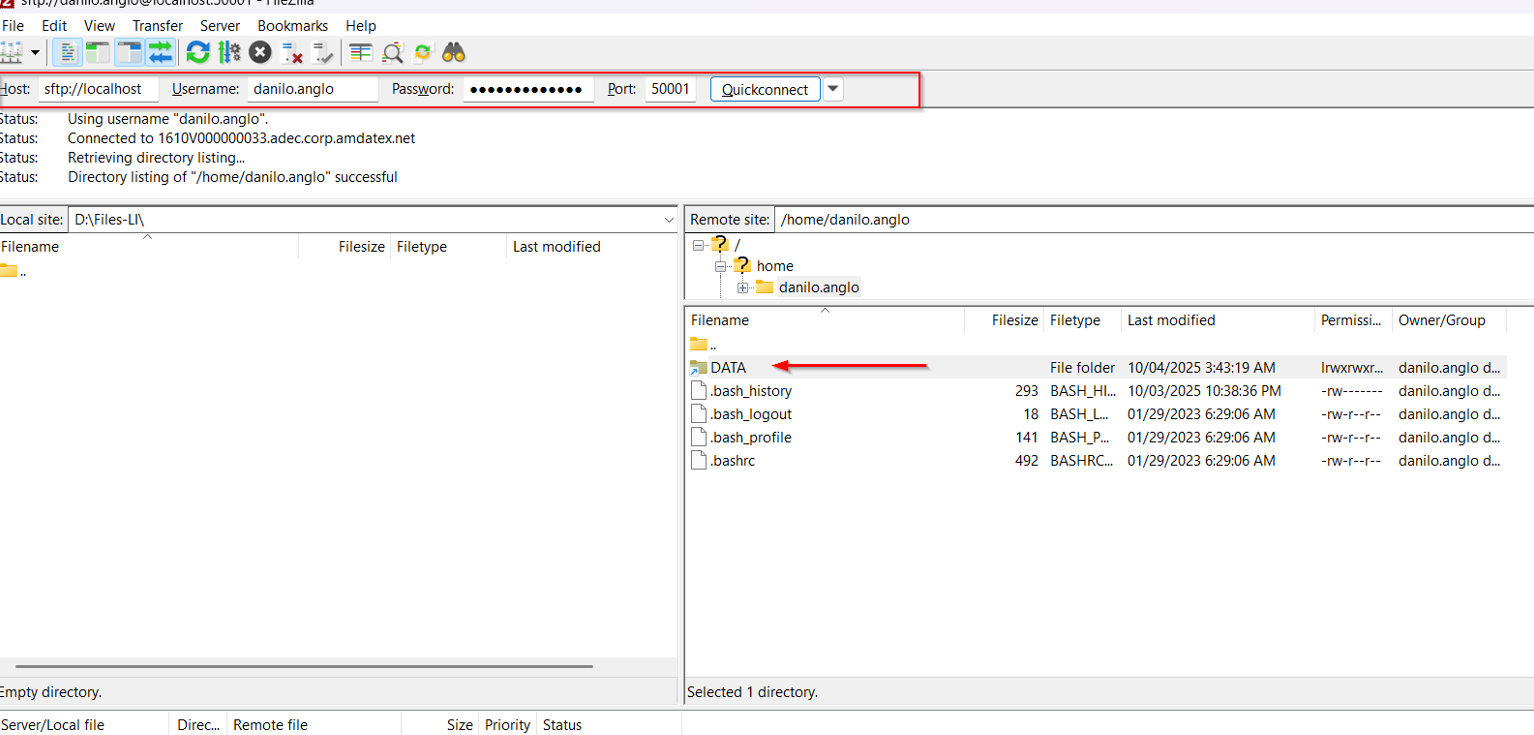The image size is (1534, 735).
Task: Collapse the home tree node
Action: (720, 266)
